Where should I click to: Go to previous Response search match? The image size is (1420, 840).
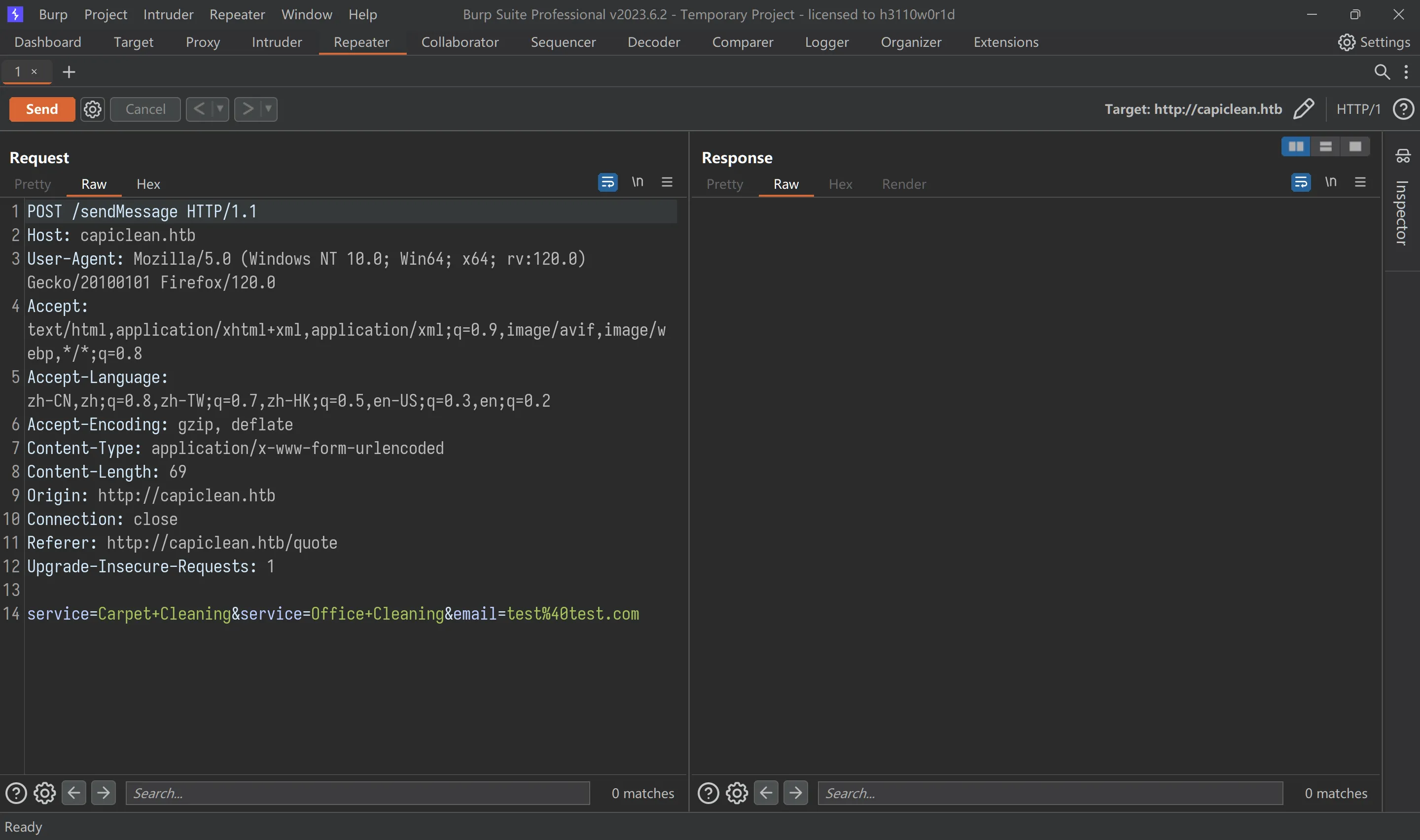pyautogui.click(x=766, y=793)
